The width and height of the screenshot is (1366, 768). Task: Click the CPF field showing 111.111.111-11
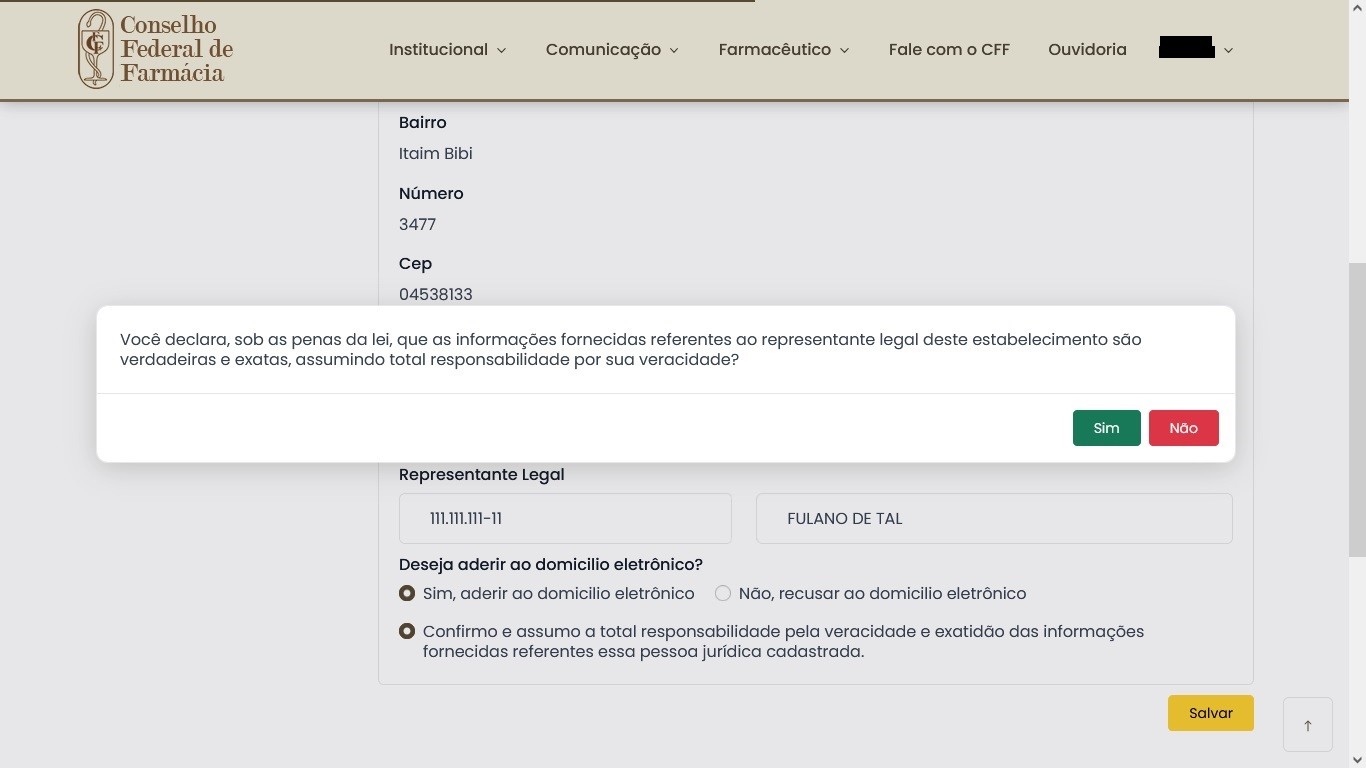(x=565, y=518)
